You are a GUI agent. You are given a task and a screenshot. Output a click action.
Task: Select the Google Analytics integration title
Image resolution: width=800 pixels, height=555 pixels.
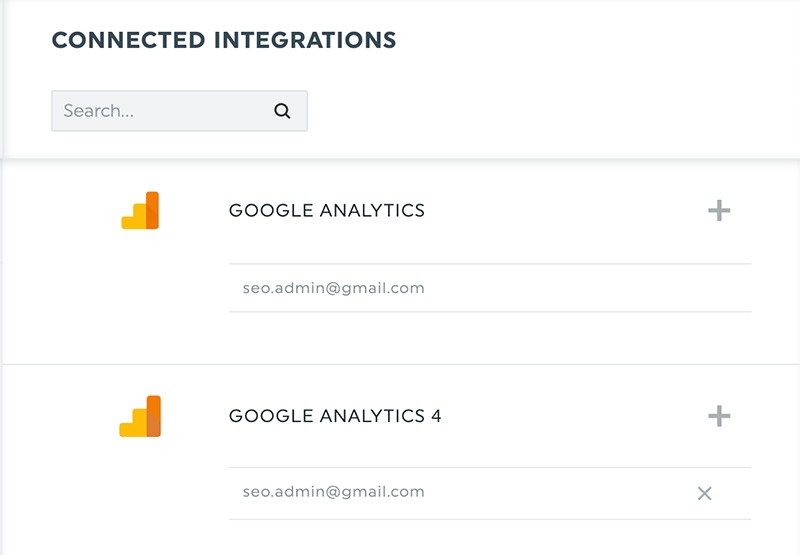coord(327,211)
